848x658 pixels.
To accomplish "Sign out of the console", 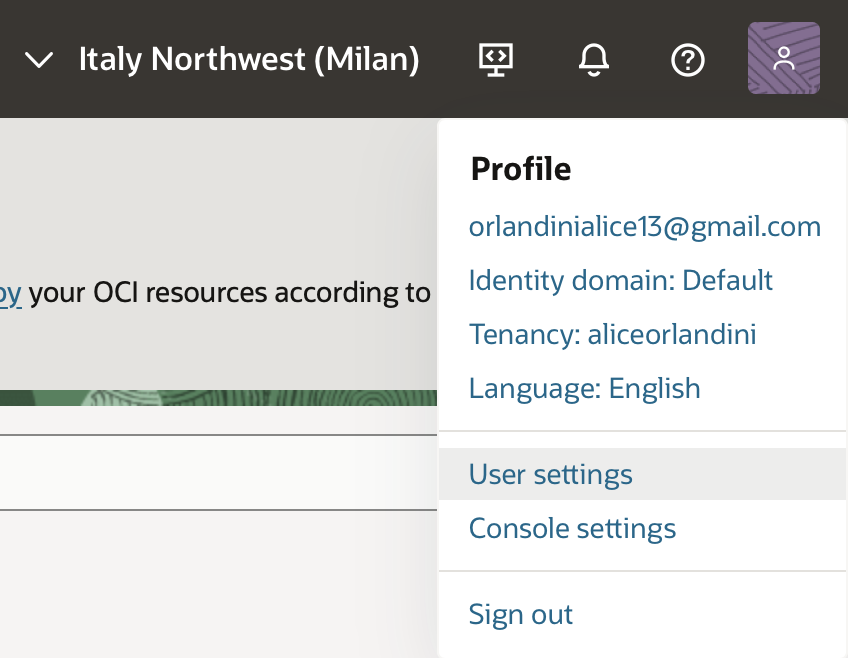I will point(521,614).
